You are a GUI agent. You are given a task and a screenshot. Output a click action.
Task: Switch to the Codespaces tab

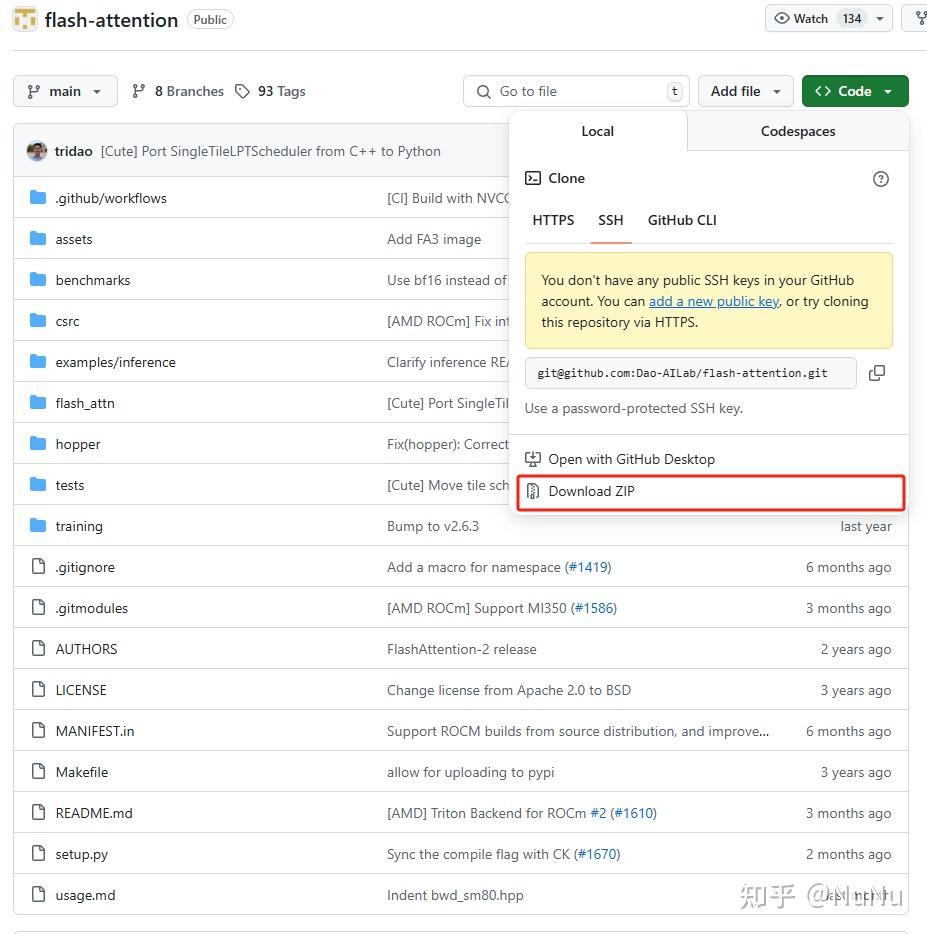[798, 131]
